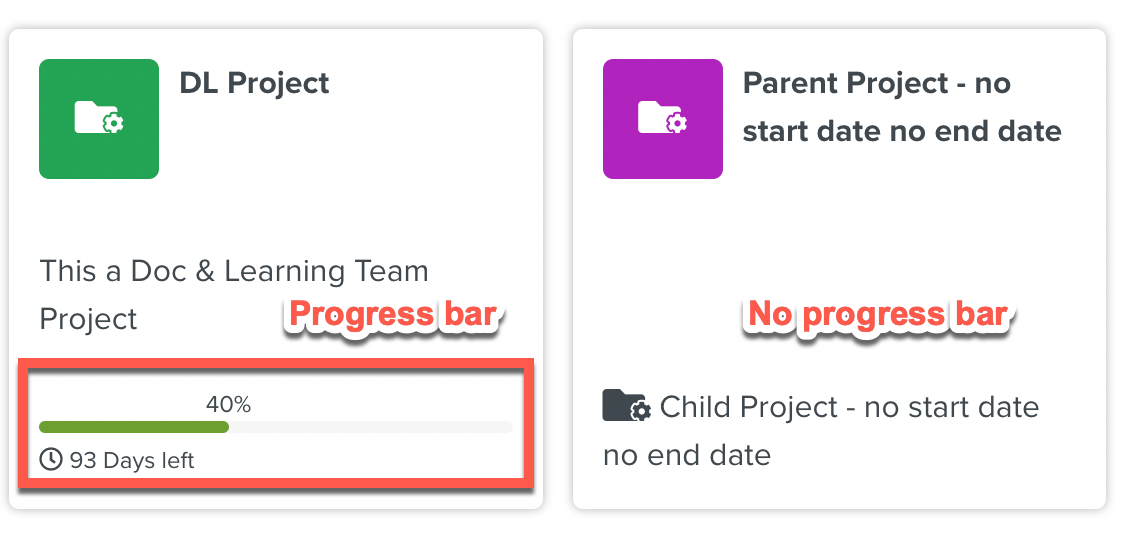Click the clock icon beside Days left
This screenshot has width=1130, height=546.
click(x=50, y=460)
